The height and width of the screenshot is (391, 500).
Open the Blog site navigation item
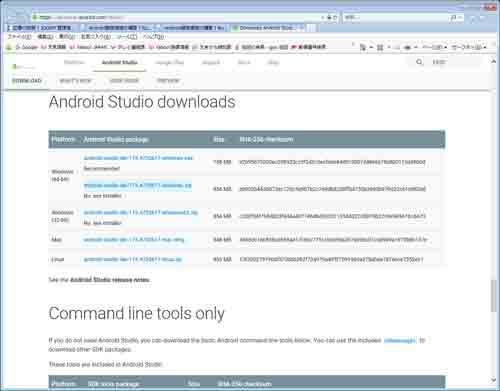(273, 62)
